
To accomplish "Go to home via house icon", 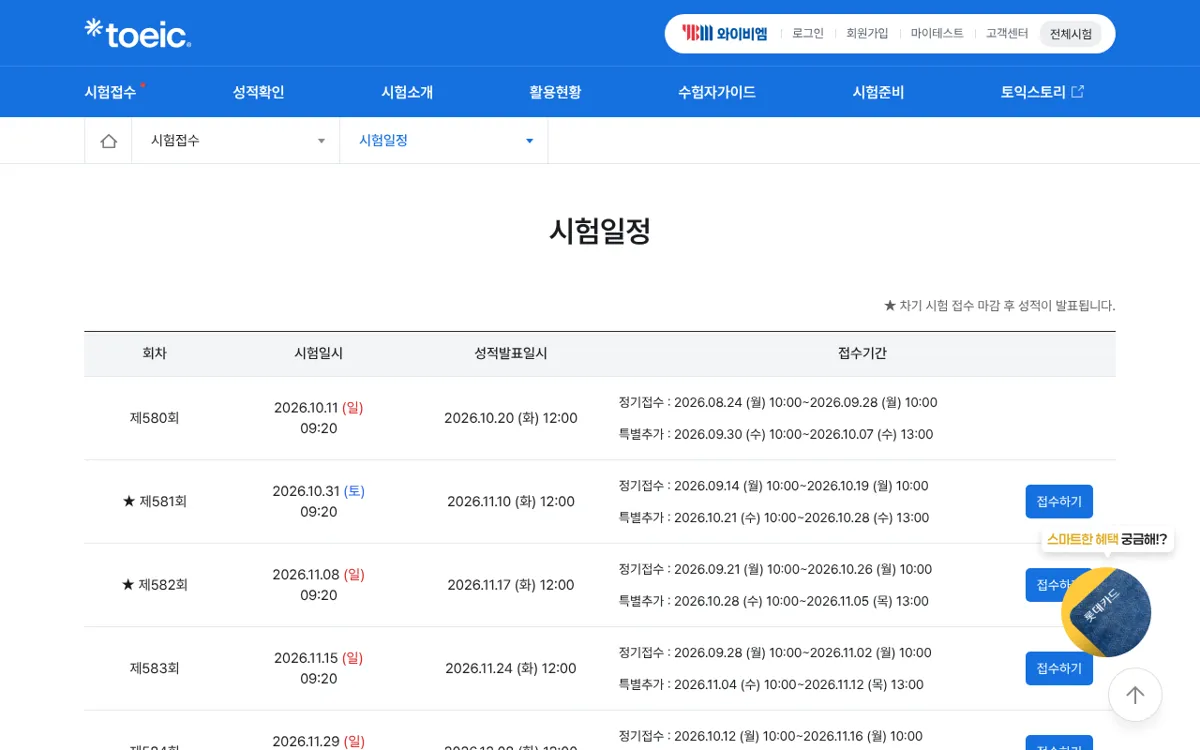I will coord(108,141).
